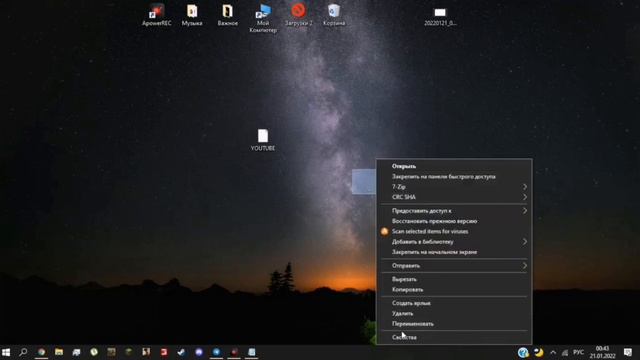Click the blue question-mark tray icon

click(x=523, y=352)
